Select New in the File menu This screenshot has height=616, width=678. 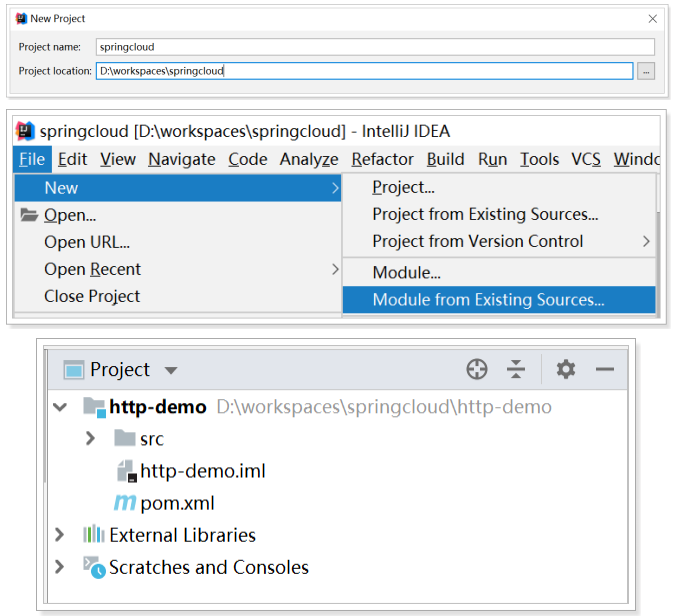[x=178, y=188]
